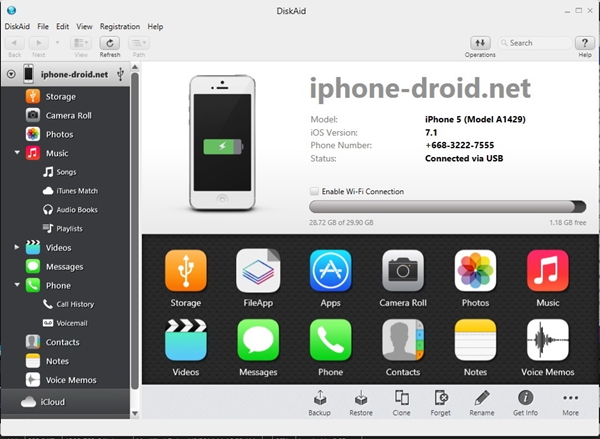Open the Edit menu

[x=62, y=26]
